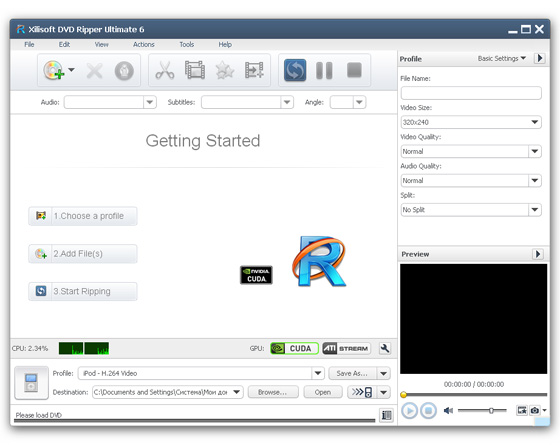Adjust the preview volume slider
The width and height of the screenshot is (560, 445).
[482, 411]
